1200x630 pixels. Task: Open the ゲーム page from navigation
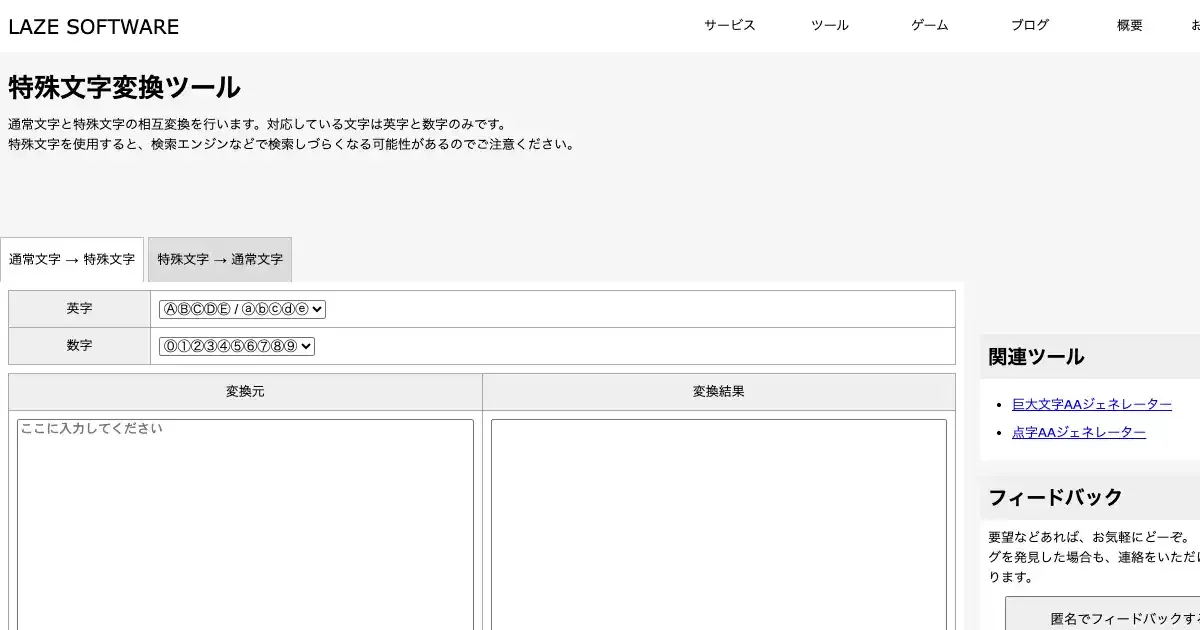(x=929, y=26)
